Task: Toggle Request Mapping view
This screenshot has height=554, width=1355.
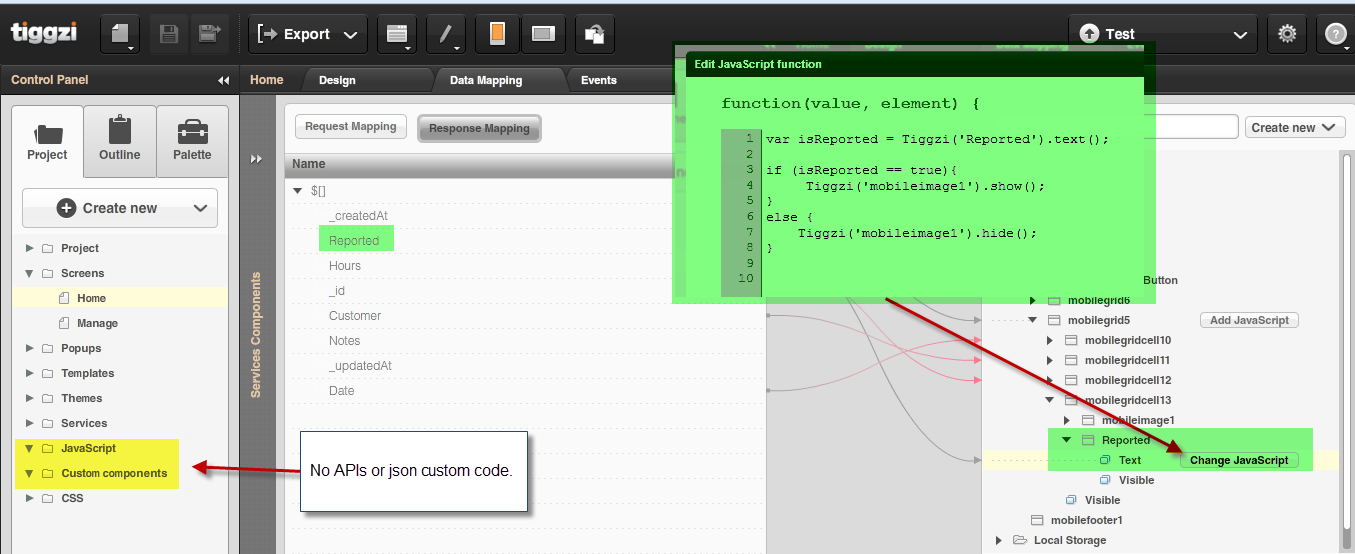Action: point(351,127)
